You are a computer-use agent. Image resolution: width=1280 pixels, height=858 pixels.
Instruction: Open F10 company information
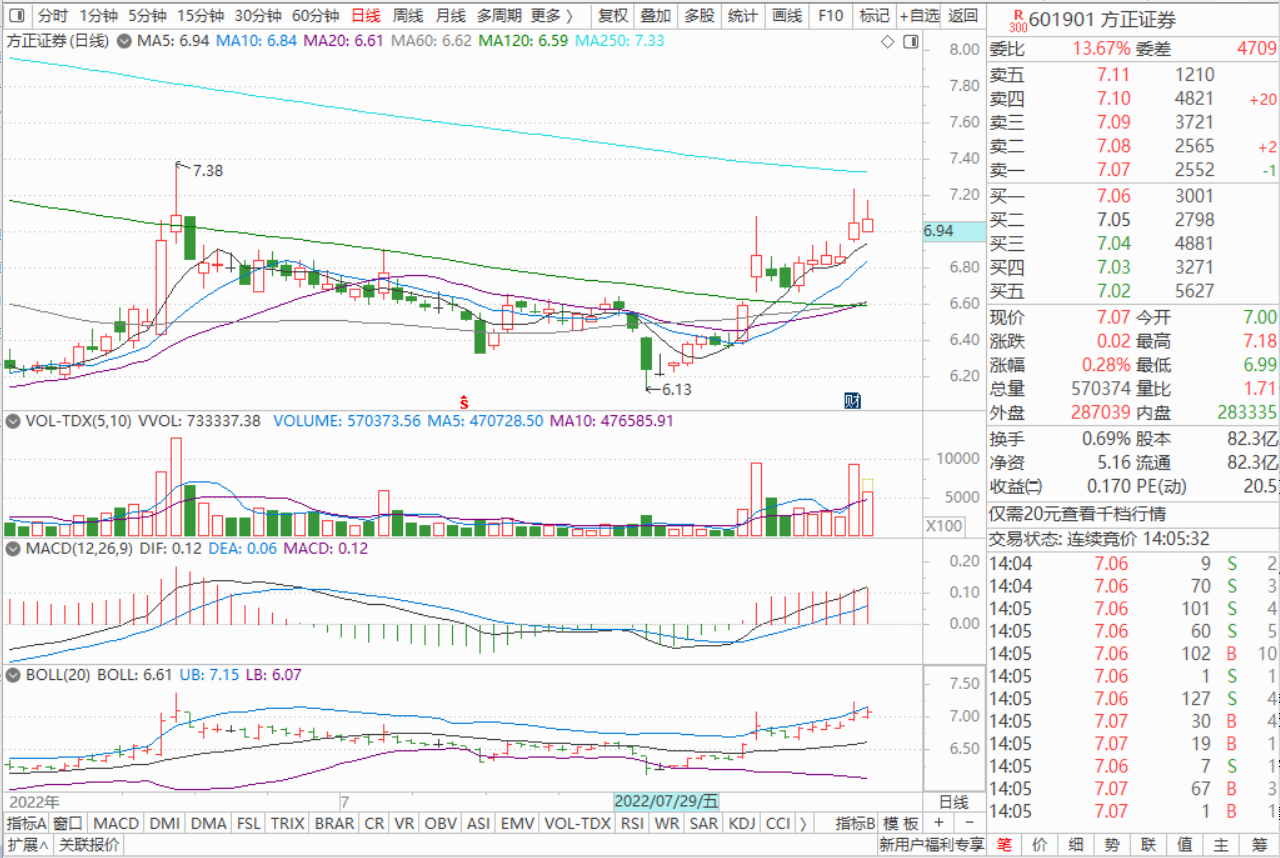click(x=831, y=16)
